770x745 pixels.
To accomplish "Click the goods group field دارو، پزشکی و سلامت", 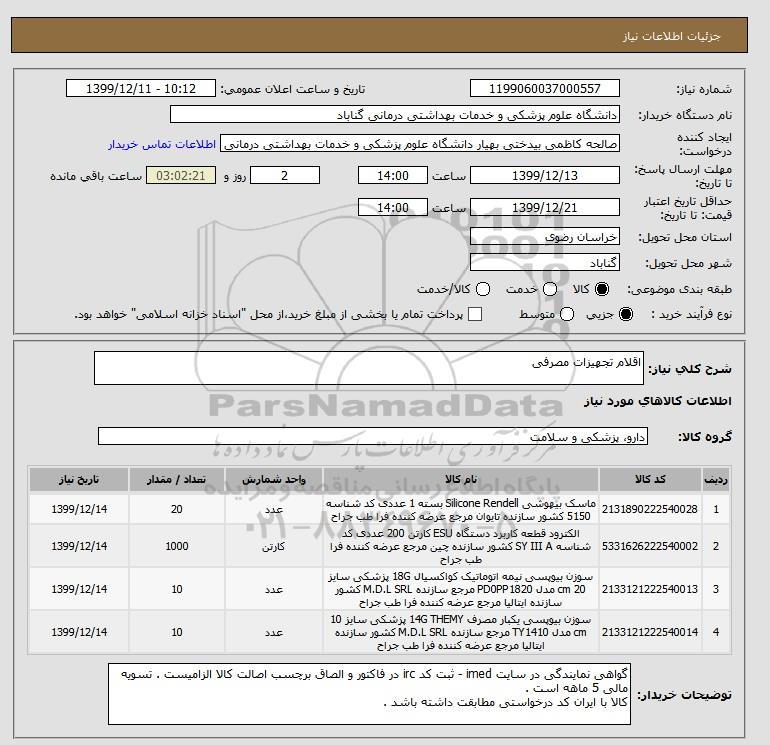I will coord(373,436).
